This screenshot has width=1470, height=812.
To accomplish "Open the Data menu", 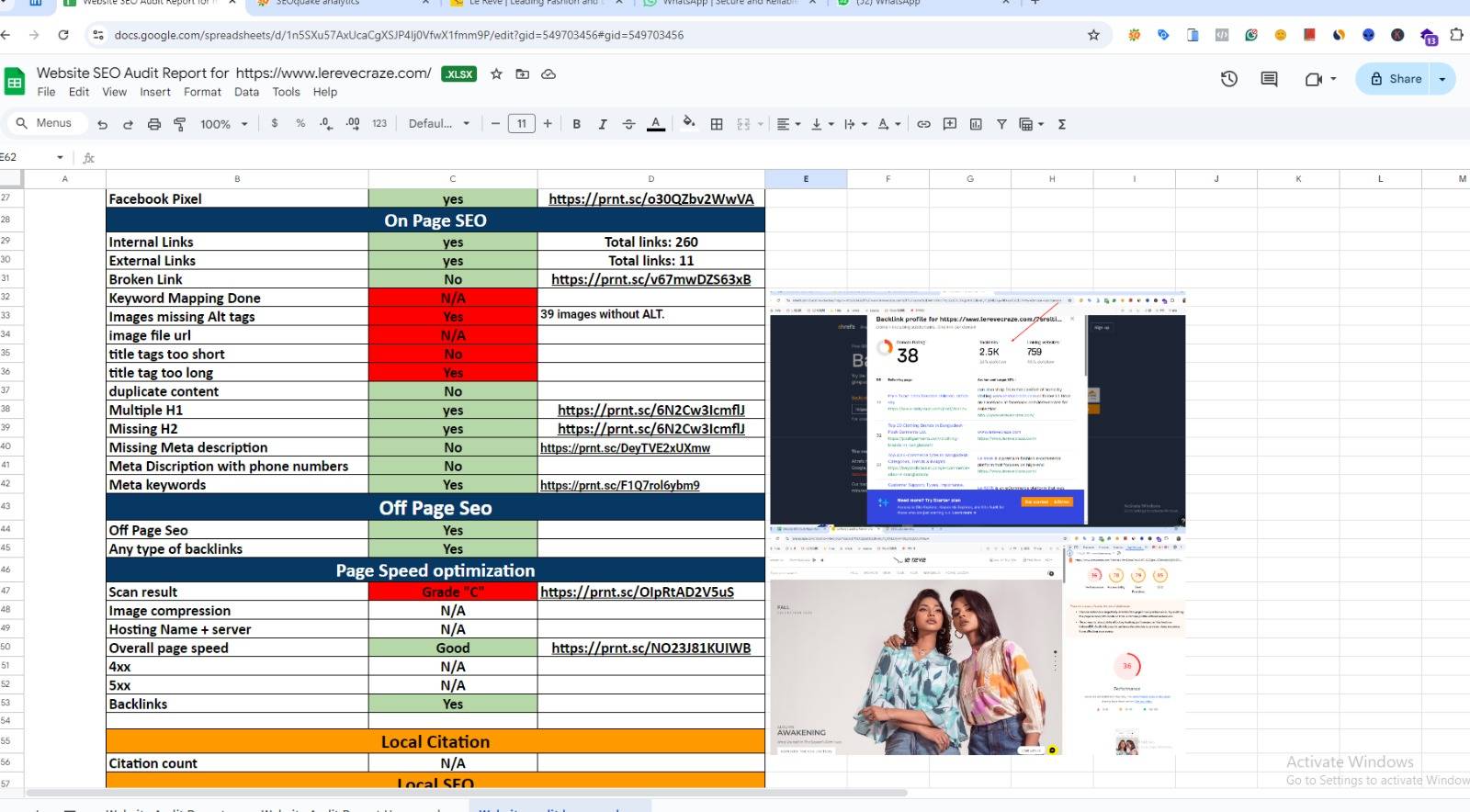I will click(246, 92).
